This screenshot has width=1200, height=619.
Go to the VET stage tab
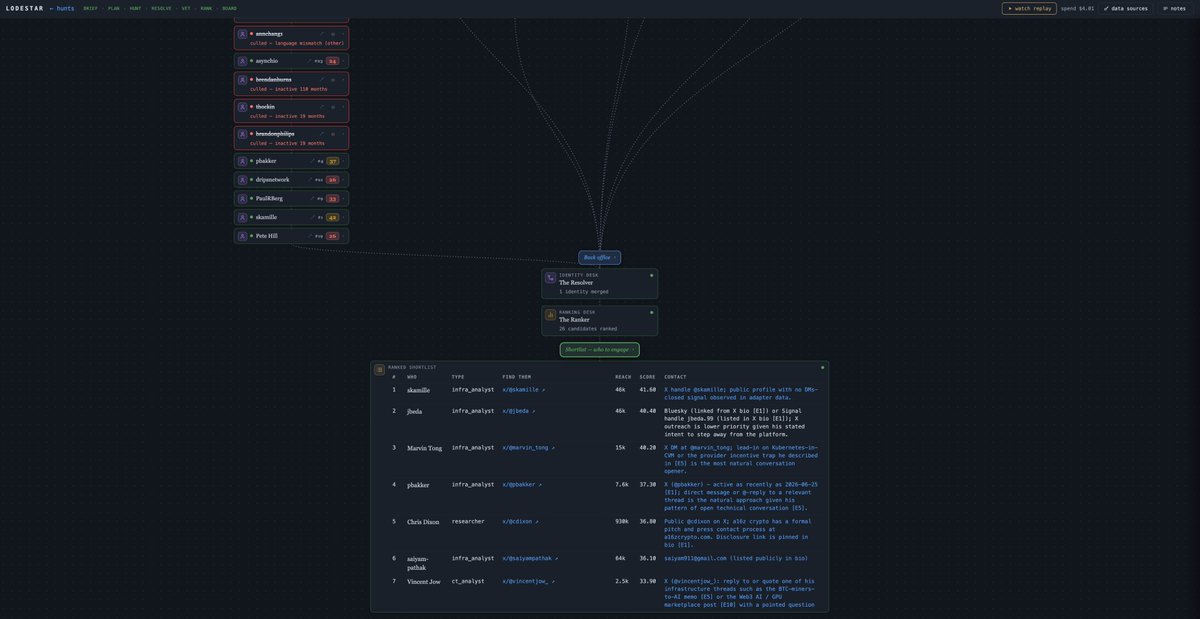(x=186, y=8)
